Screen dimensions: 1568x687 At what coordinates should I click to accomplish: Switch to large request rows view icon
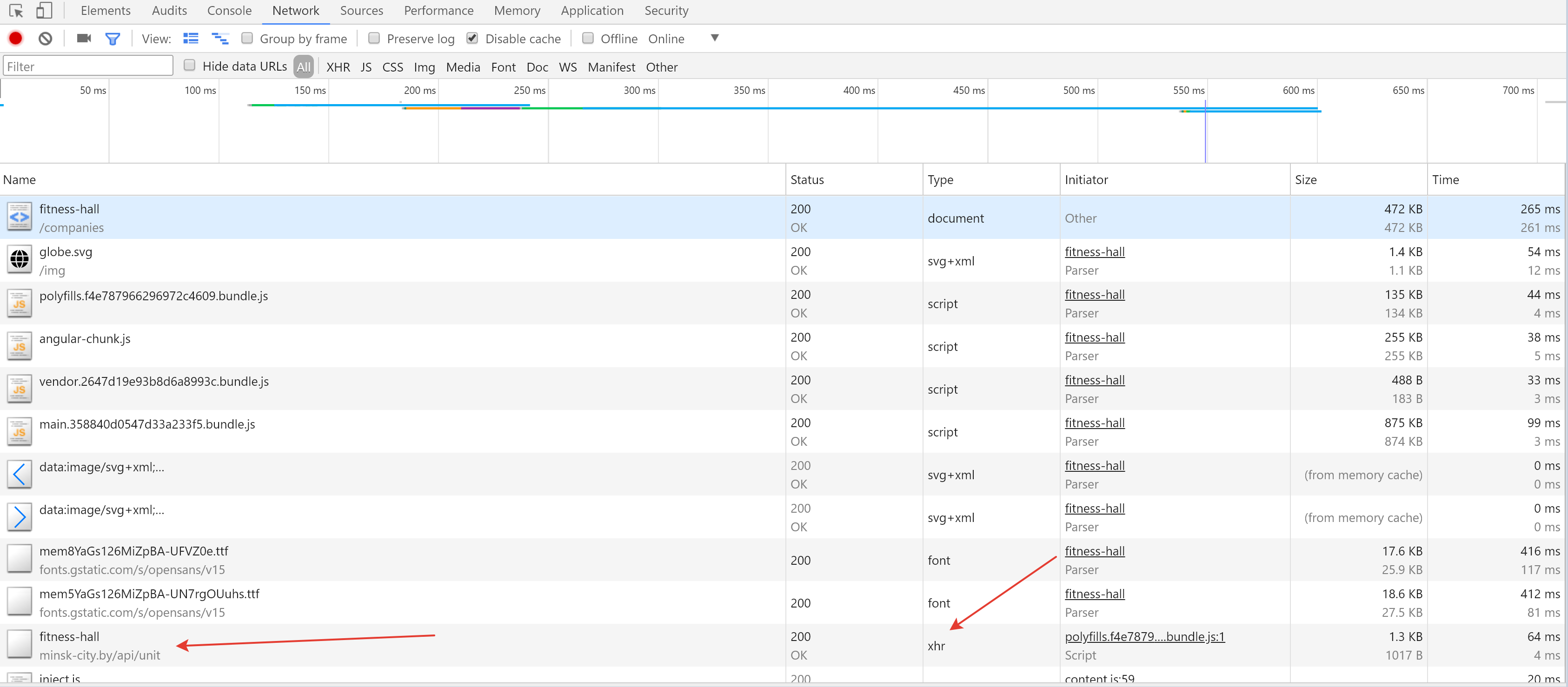191,38
